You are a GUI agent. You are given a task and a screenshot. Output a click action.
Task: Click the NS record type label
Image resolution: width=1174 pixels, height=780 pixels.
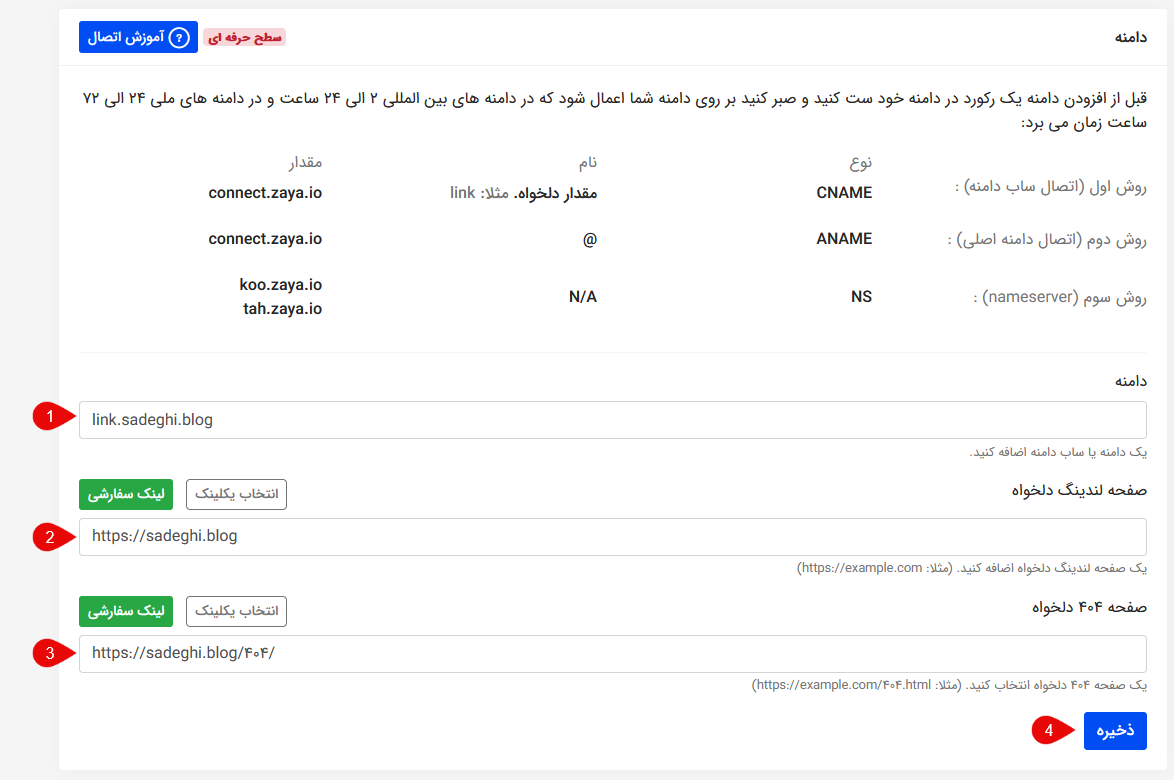click(861, 297)
